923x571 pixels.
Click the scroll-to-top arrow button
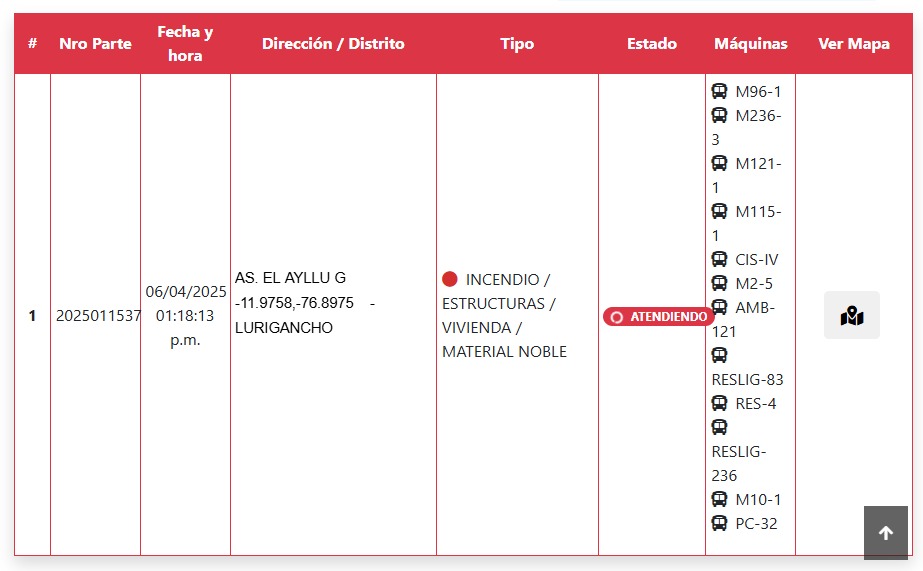pos(885,533)
